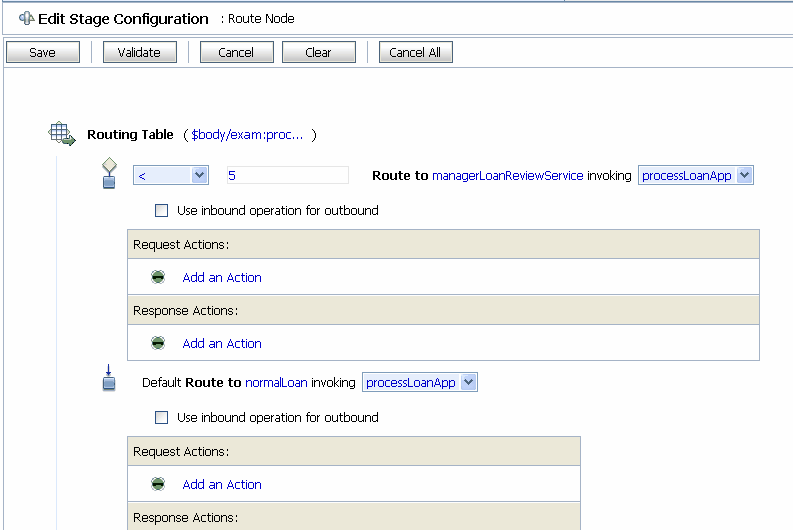
Task: Click the Routing Table label
Action: tap(130, 135)
